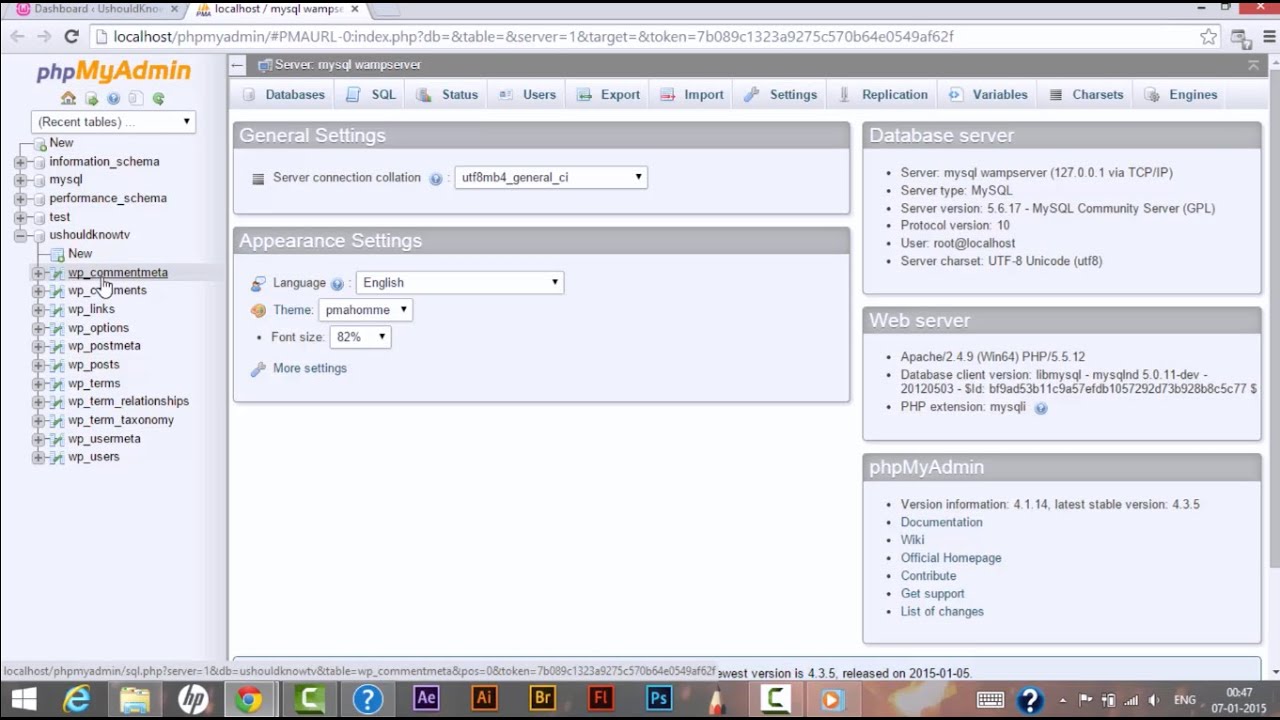Image resolution: width=1280 pixels, height=720 pixels.
Task: Select the wp_term_relationships table
Action: click(128, 402)
